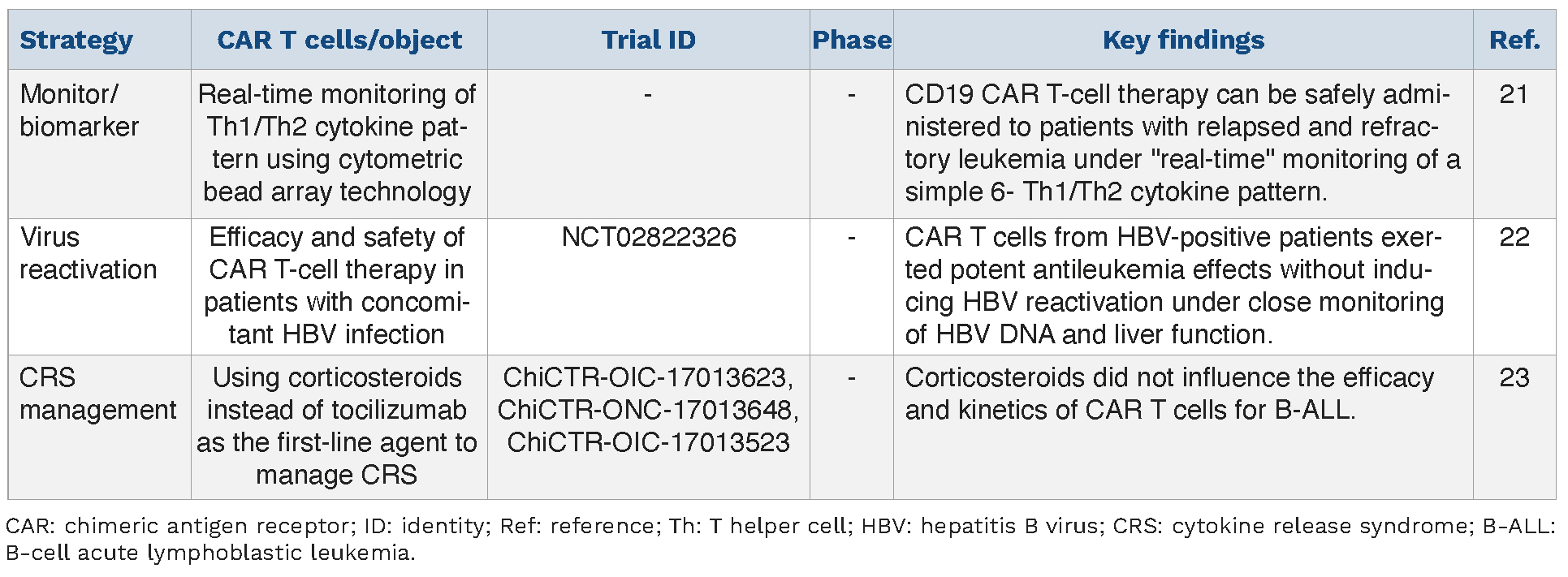
Task: Click the Ref. column header
Action: [1514, 40]
